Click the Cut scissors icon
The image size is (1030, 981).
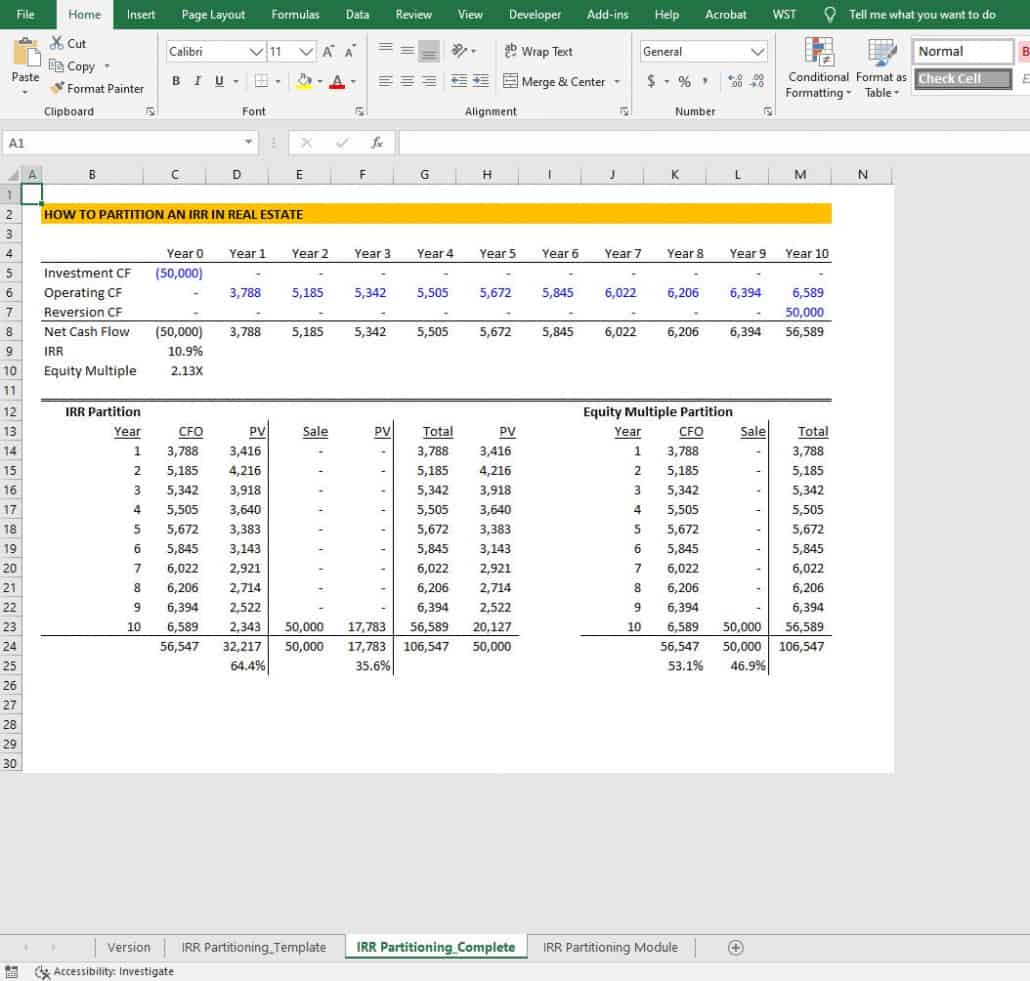[57, 44]
